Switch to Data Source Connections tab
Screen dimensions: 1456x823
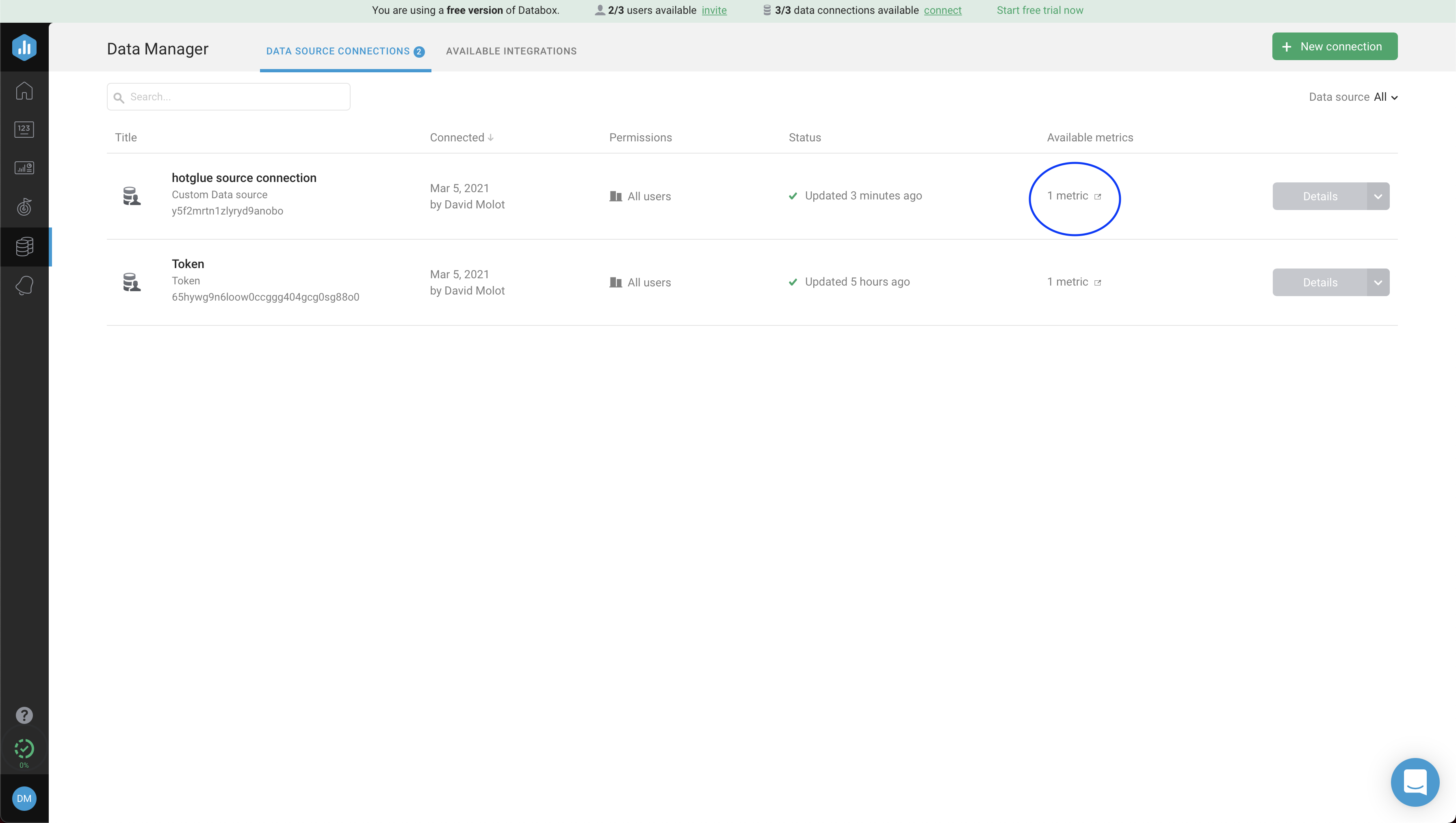click(x=345, y=51)
